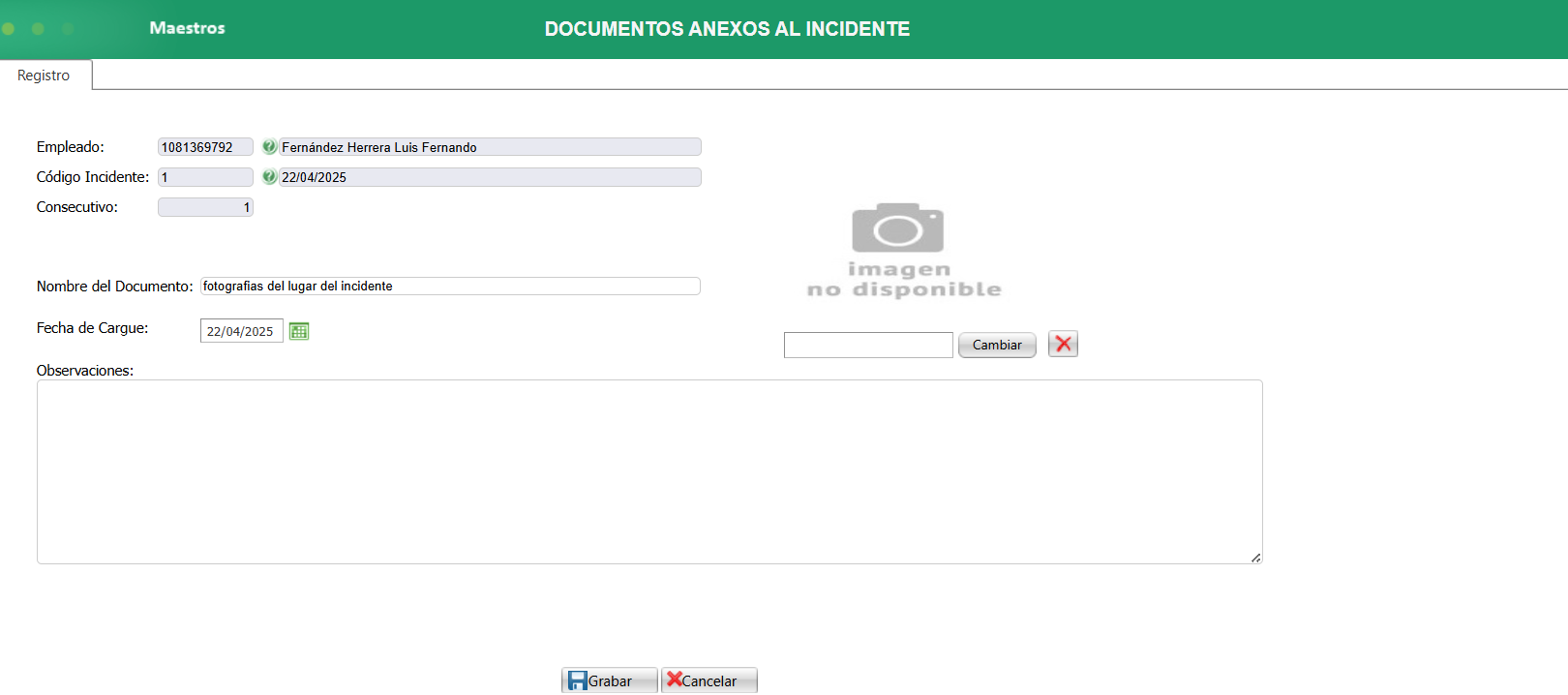Open incident code lookup help icon
This screenshot has height=695, width=1568.
[269, 177]
